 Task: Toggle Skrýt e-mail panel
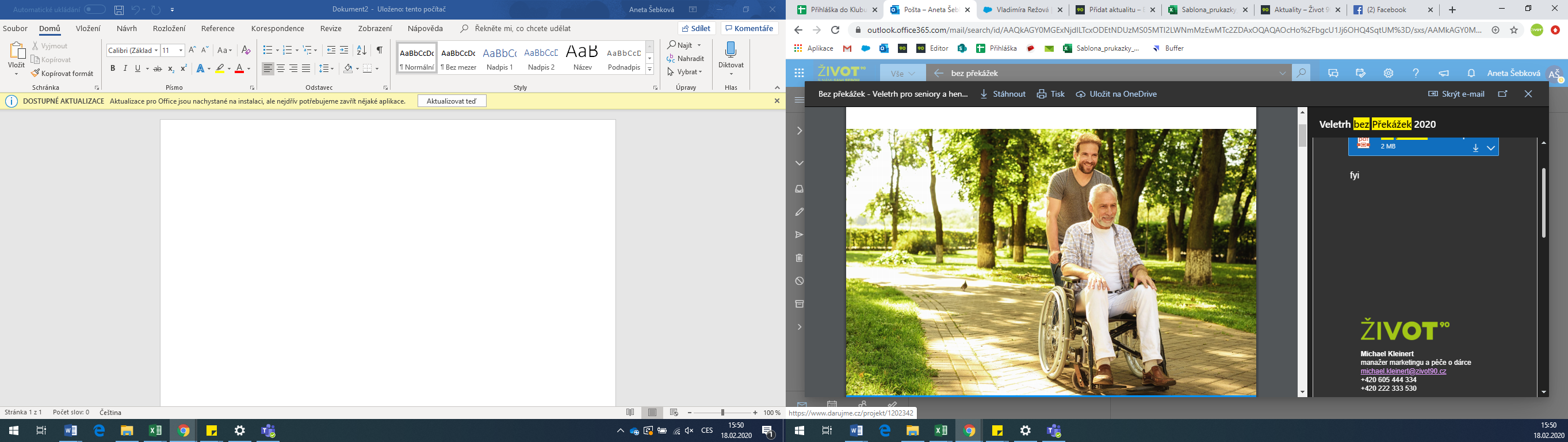point(1456,94)
